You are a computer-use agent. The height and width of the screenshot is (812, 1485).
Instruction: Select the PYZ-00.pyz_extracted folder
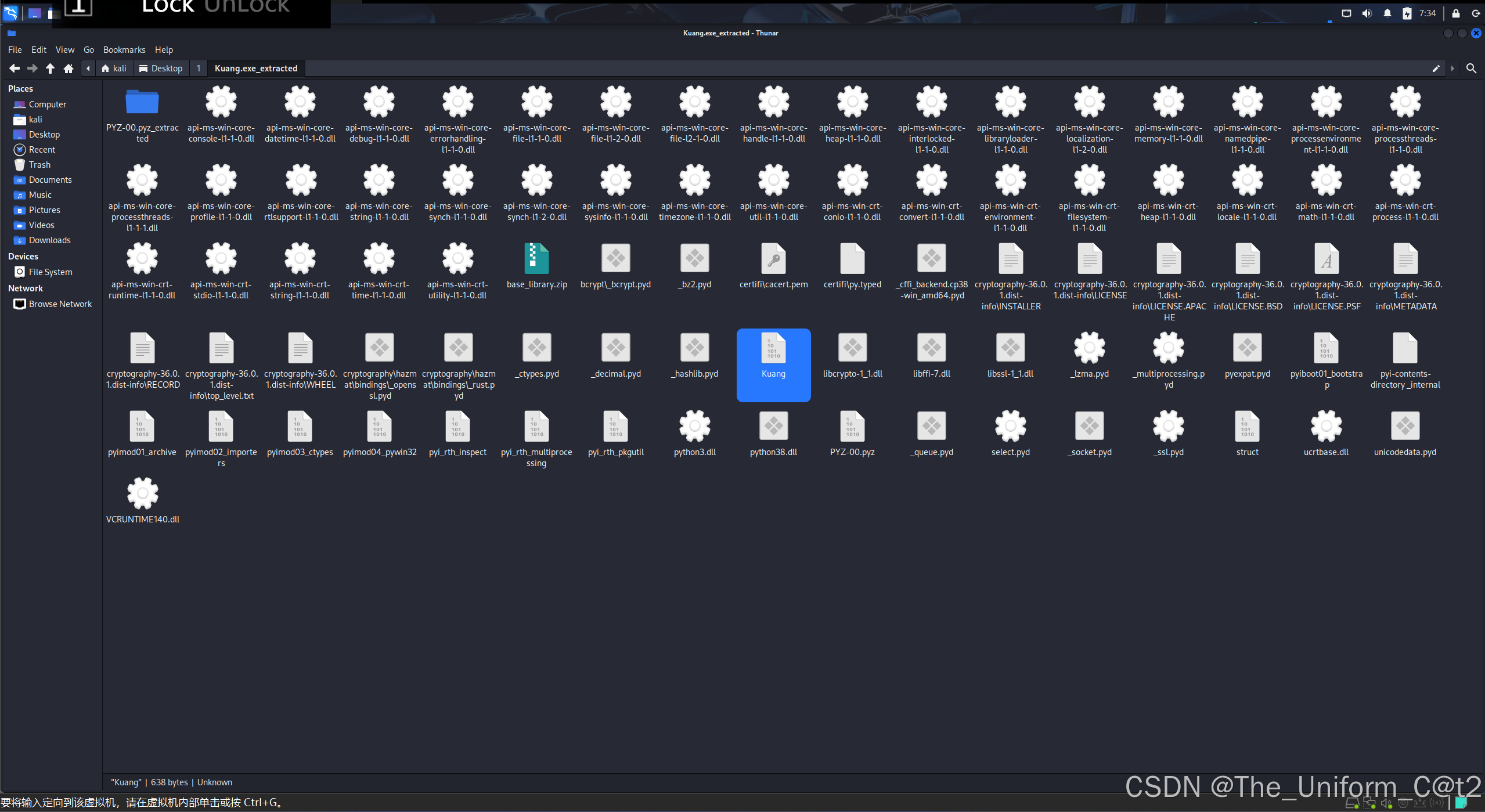point(142,103)
